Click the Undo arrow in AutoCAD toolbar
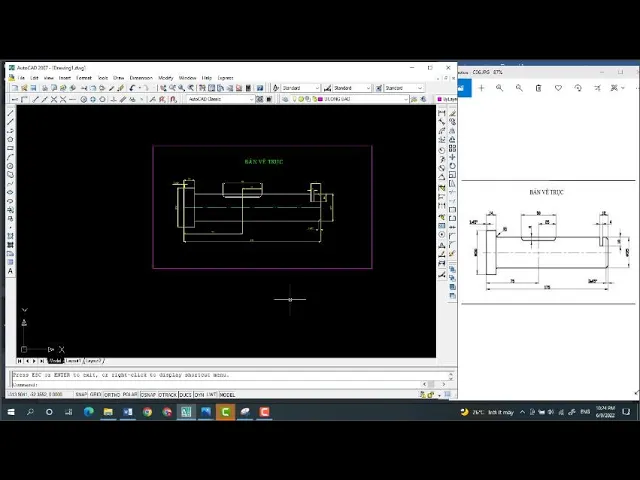The height and width of the screenshot is (480, 640). coord(131,88)
